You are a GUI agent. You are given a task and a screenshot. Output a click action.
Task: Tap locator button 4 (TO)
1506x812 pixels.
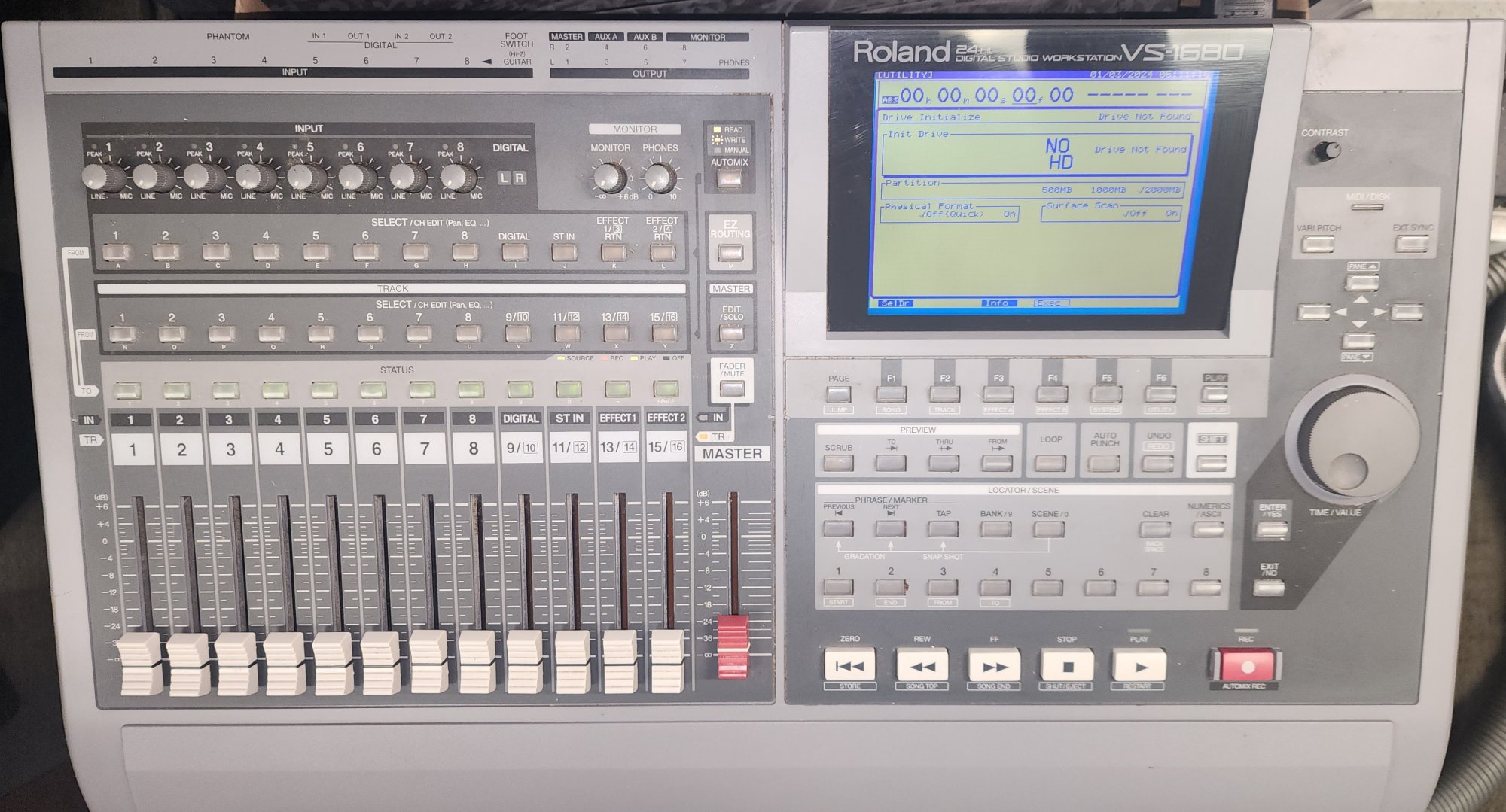pyautogui.click(x=995, y=588)
